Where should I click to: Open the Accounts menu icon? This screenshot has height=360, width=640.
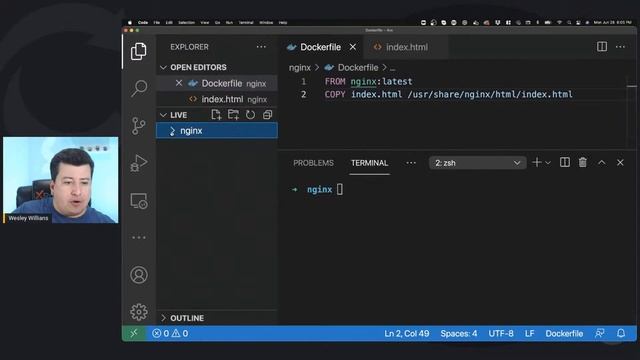point(139,275)
